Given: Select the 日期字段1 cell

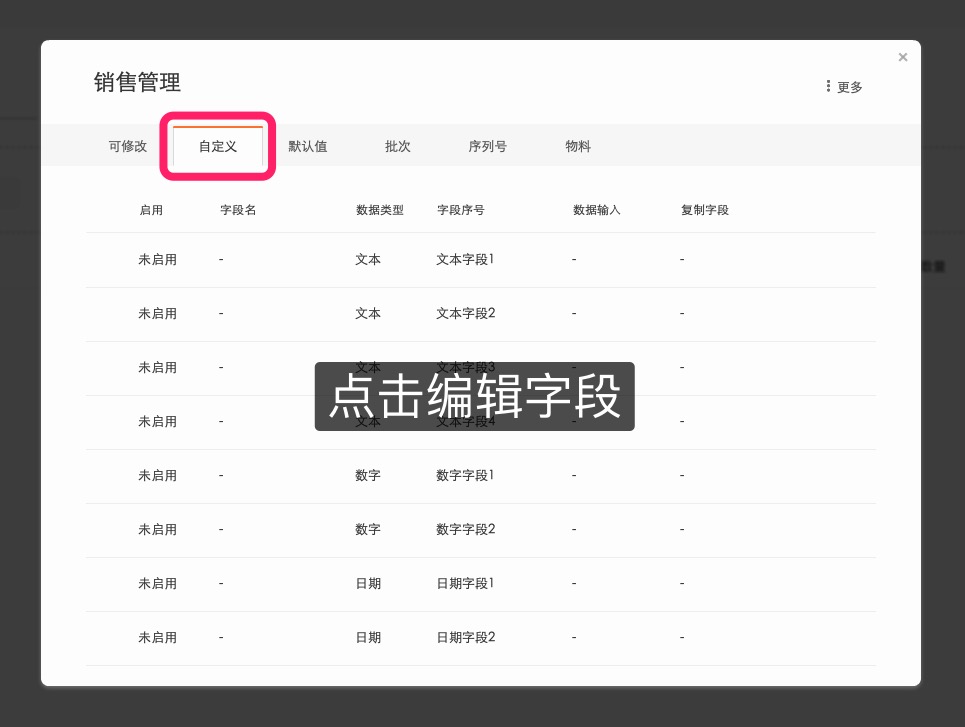Looking at the screenshot, I should tap(465, 584).
